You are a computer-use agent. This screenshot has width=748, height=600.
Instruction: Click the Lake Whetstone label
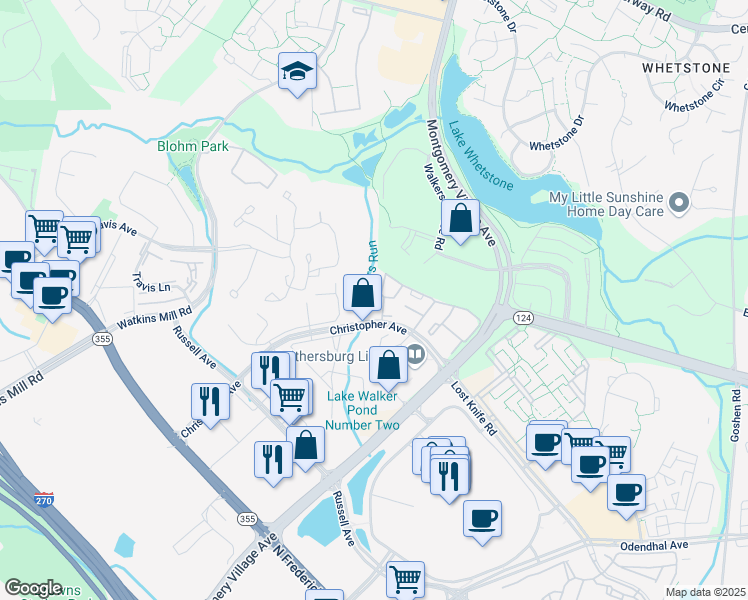[480, 156]
